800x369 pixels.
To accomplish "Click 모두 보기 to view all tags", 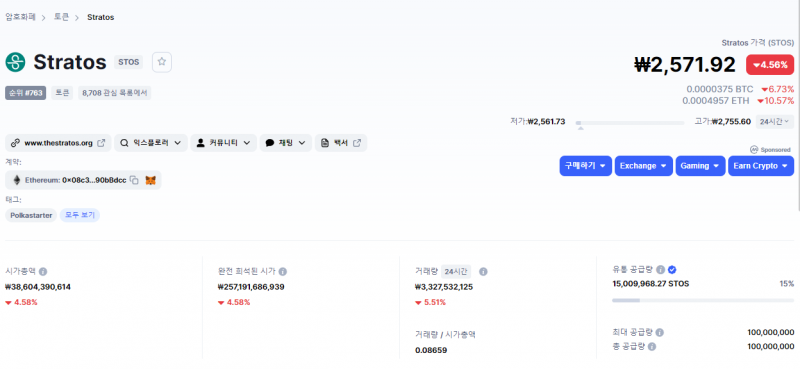I will tap(80, 215).
